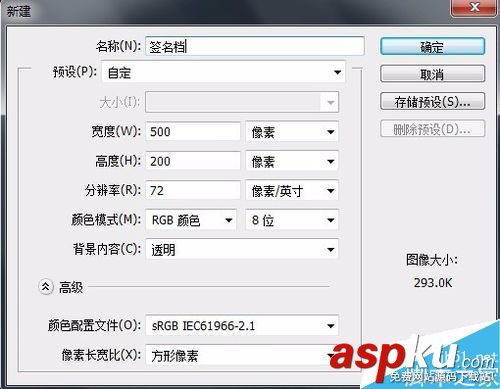
Task: Open the height unit dropdown 像素
Action: 292,161
